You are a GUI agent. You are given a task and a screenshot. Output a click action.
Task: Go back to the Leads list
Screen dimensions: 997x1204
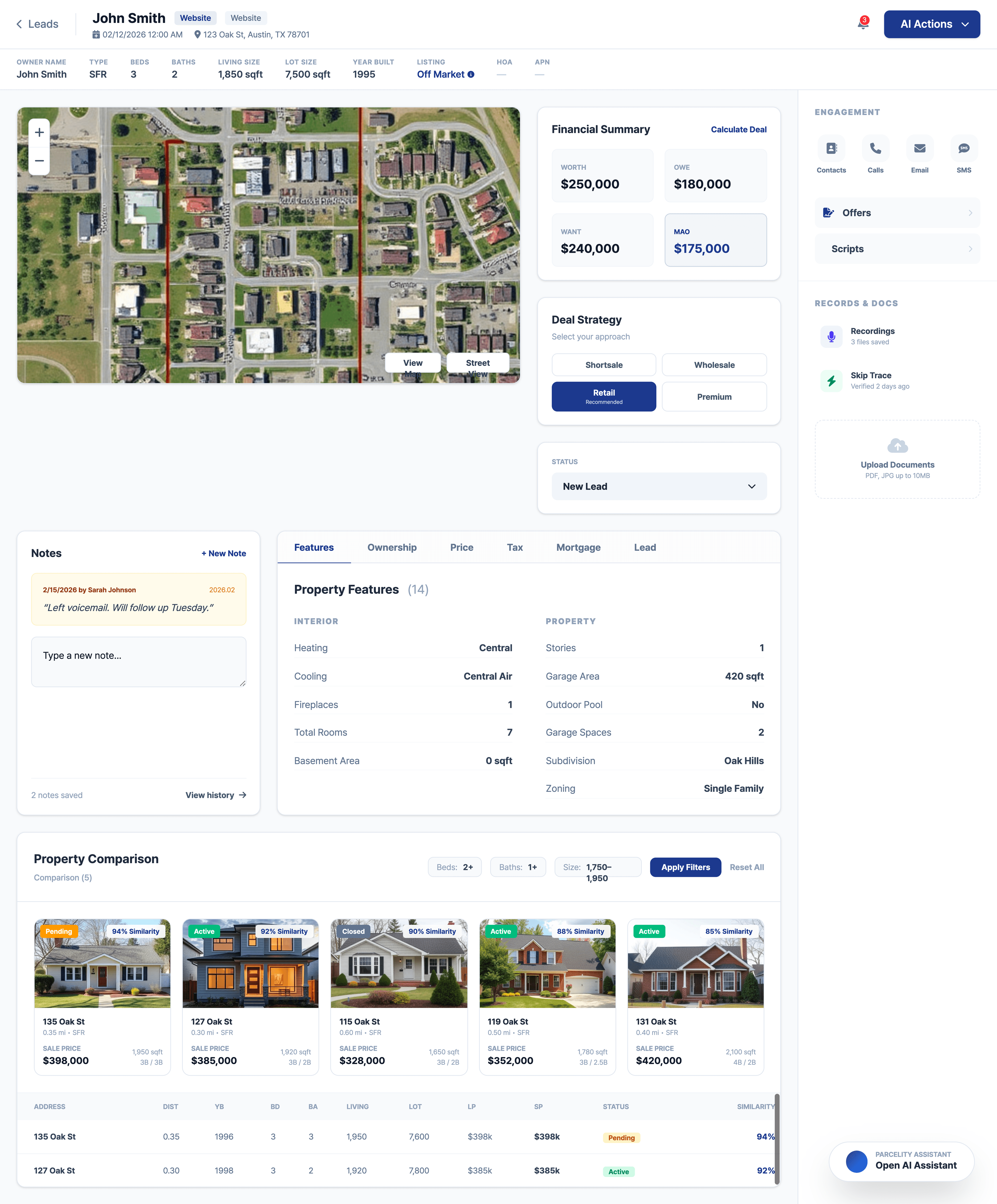point(36,24)
